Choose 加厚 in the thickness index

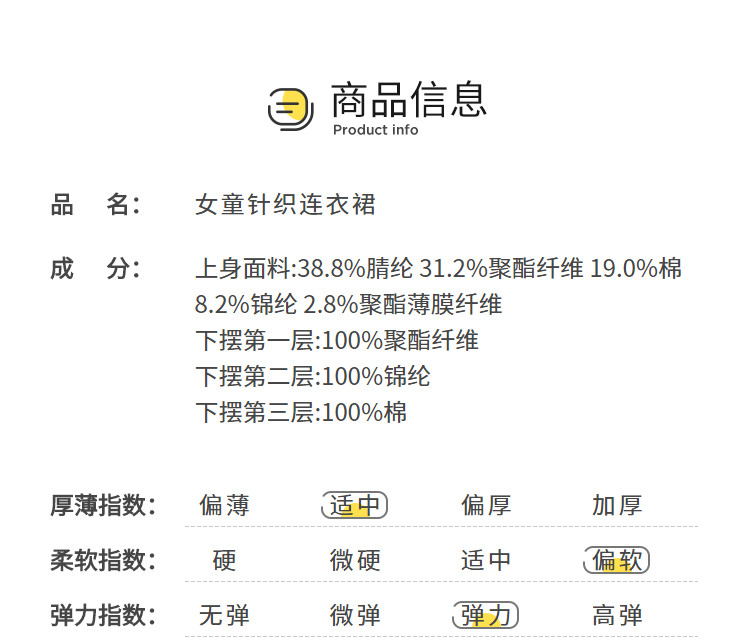(617, 506)
